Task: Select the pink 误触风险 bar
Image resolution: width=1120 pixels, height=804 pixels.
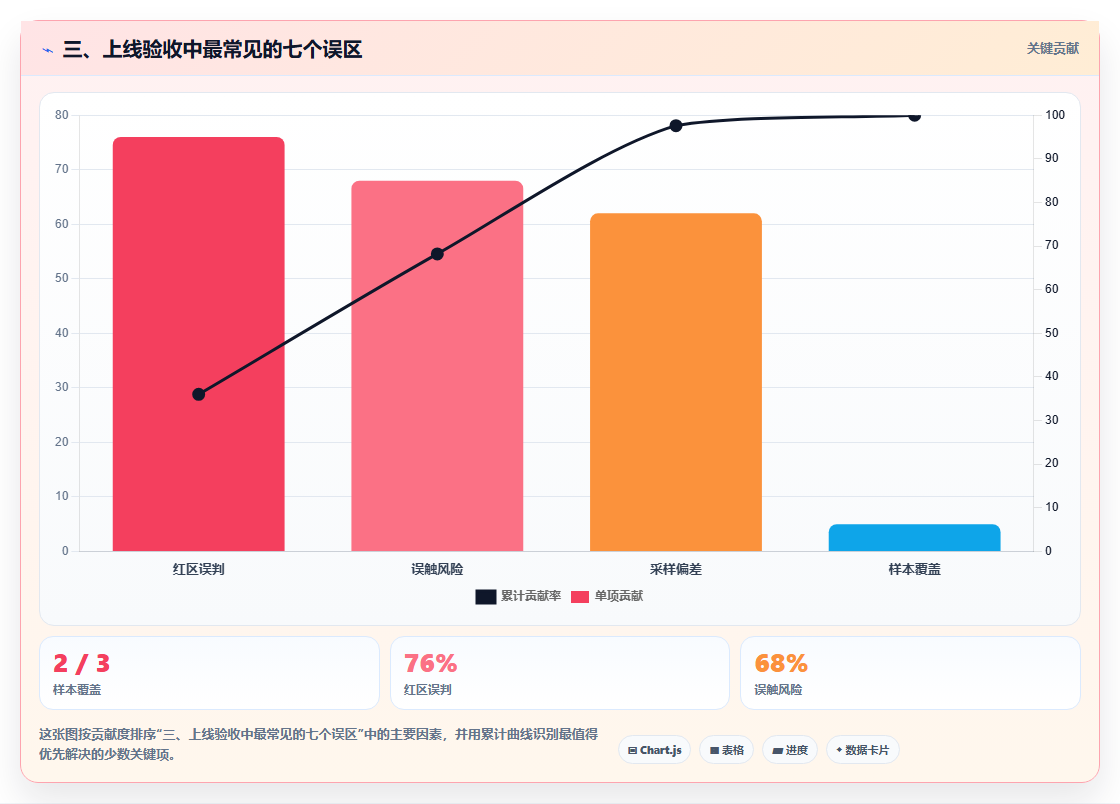Action: tap(437, 366)
